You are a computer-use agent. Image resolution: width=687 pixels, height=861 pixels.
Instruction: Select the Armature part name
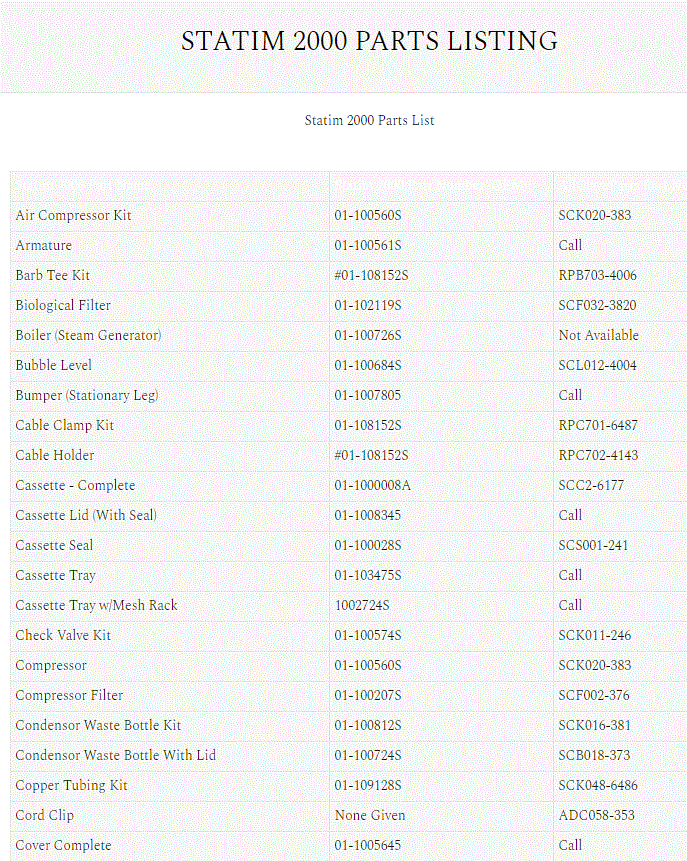click(x=43, y=245)
